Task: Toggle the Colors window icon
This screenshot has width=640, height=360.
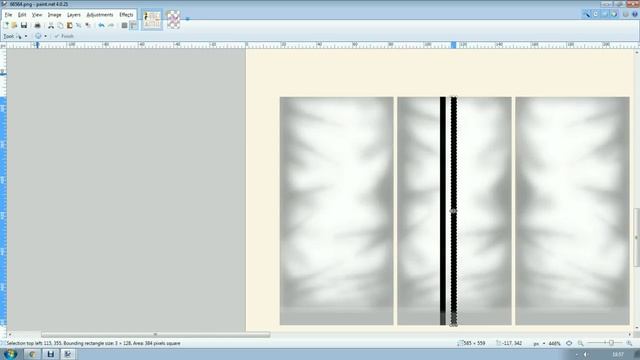Action: pos(614,14)
